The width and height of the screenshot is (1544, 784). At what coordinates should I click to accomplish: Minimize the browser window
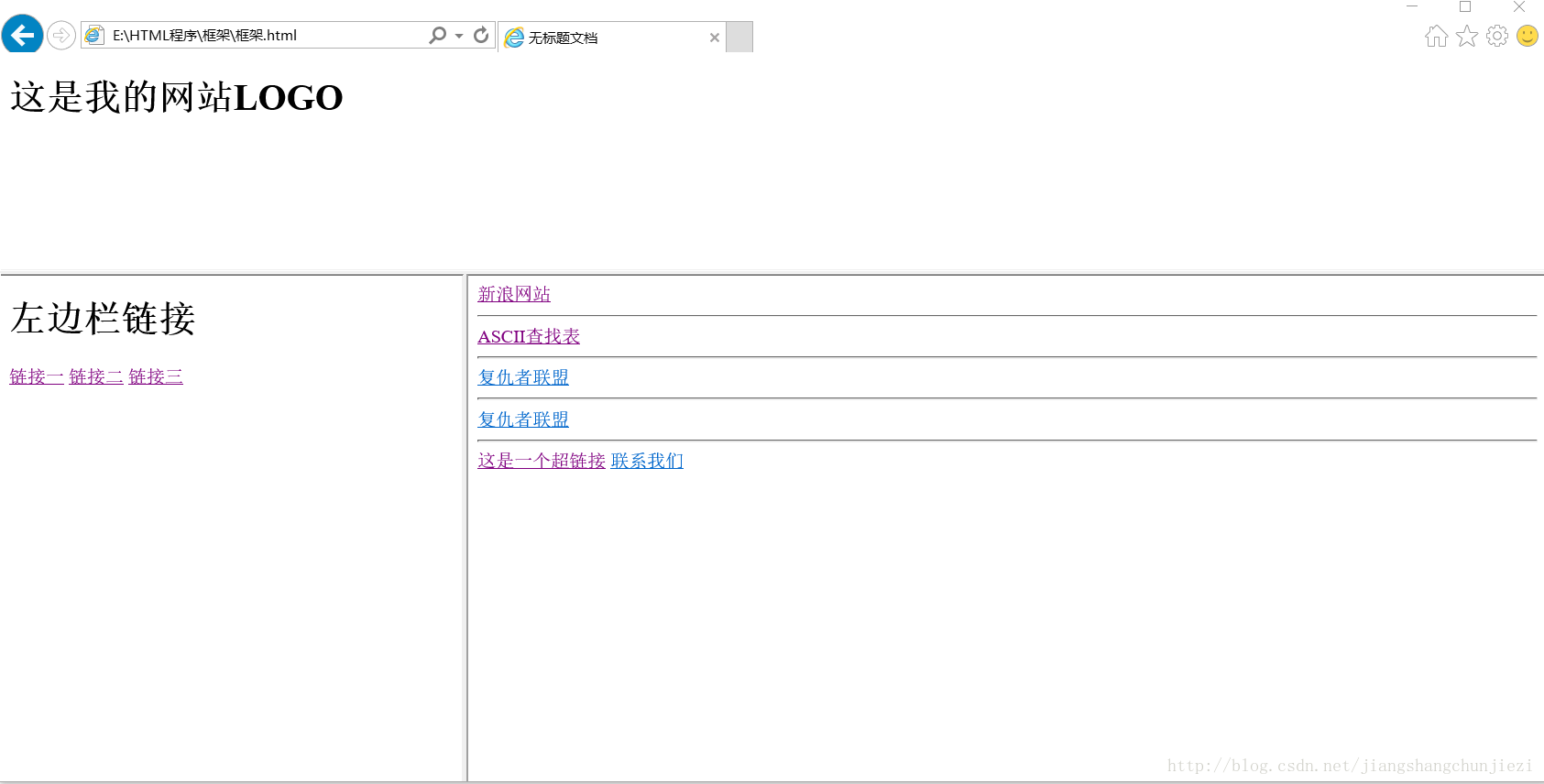pyautogui.click(x=1412, y=6)
